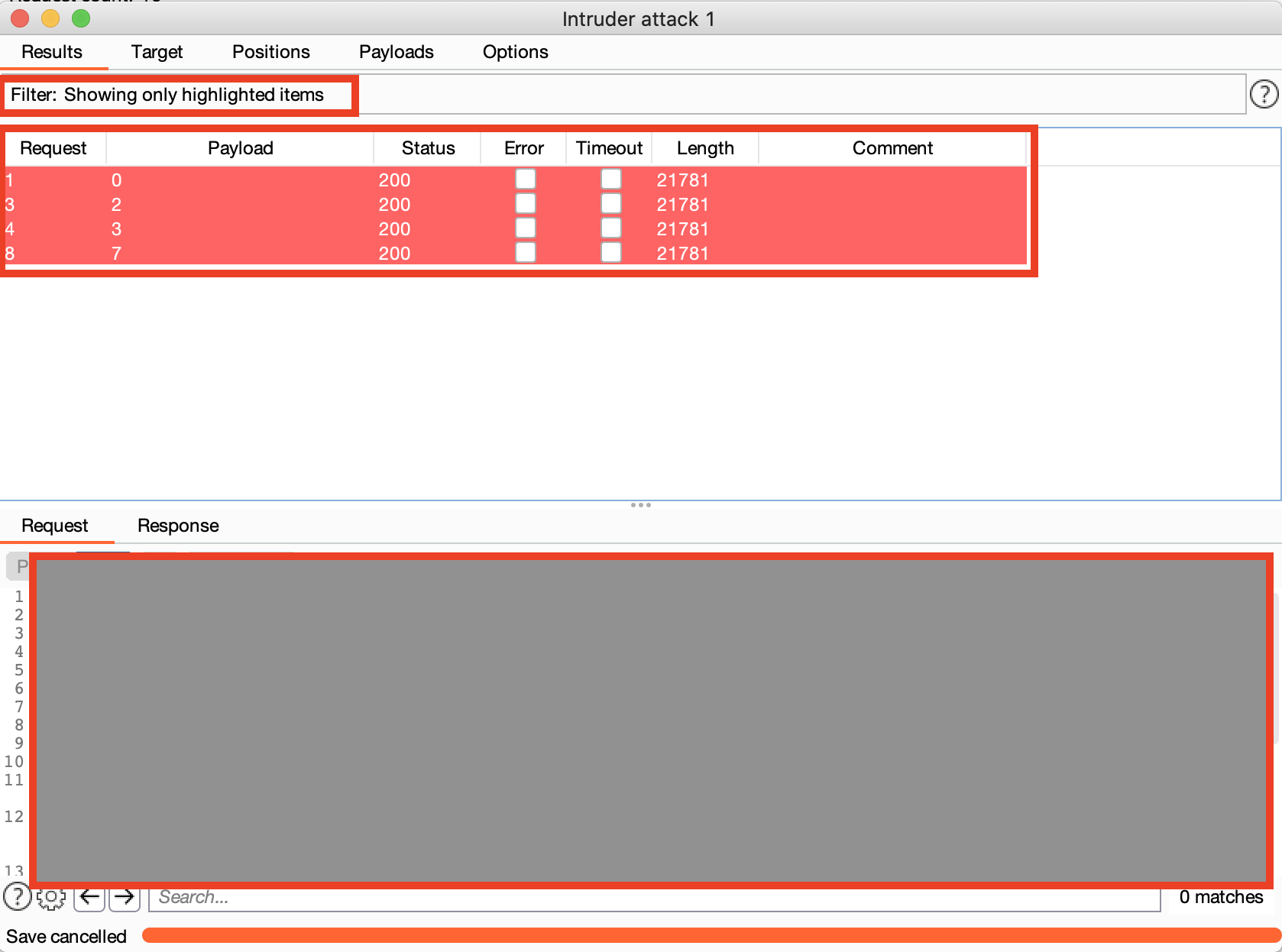Sort by the Payload column header
Viewport: 1282px width, 952px height.
(241, 148)
